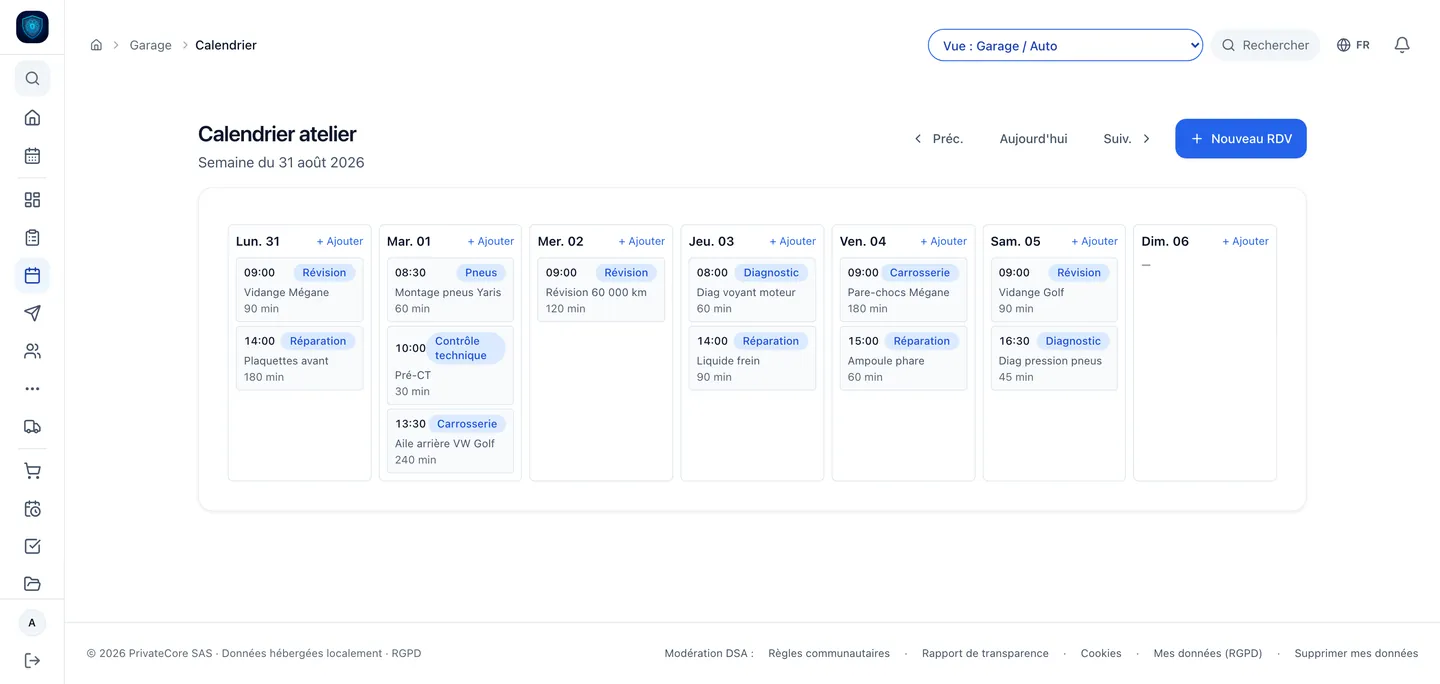The height and width of the screenshot is (684, 1440).
Task: Open the Aile arrière VW Golf appointment
Action: (x=450, y=441)
